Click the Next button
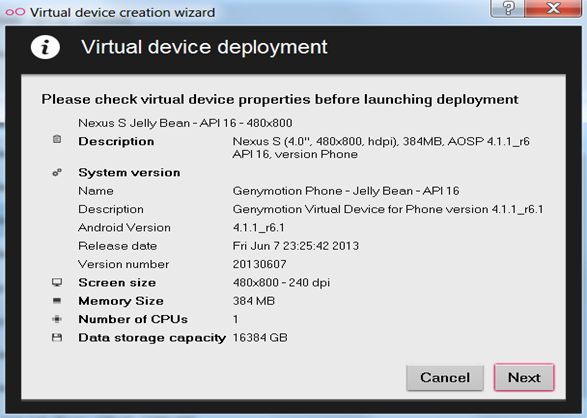Screen dimensions: 587x418 pyautogui.click(x=524, y=377)
